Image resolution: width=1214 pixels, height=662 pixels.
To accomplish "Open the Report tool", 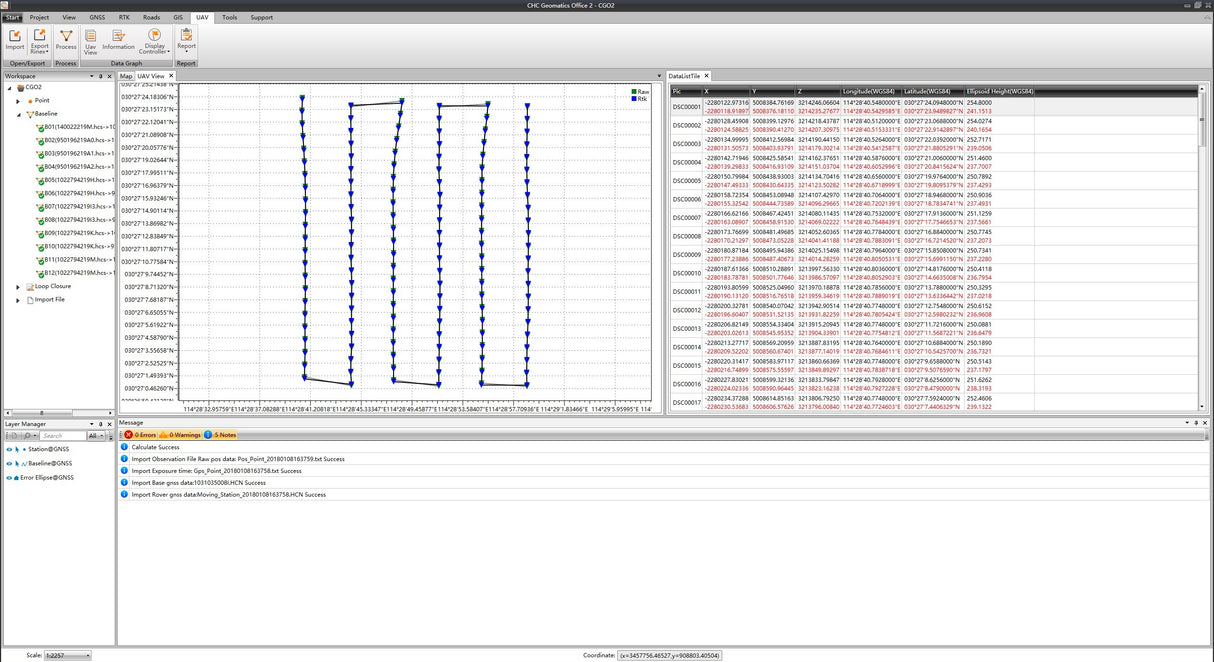I will [x=186, y=40].
